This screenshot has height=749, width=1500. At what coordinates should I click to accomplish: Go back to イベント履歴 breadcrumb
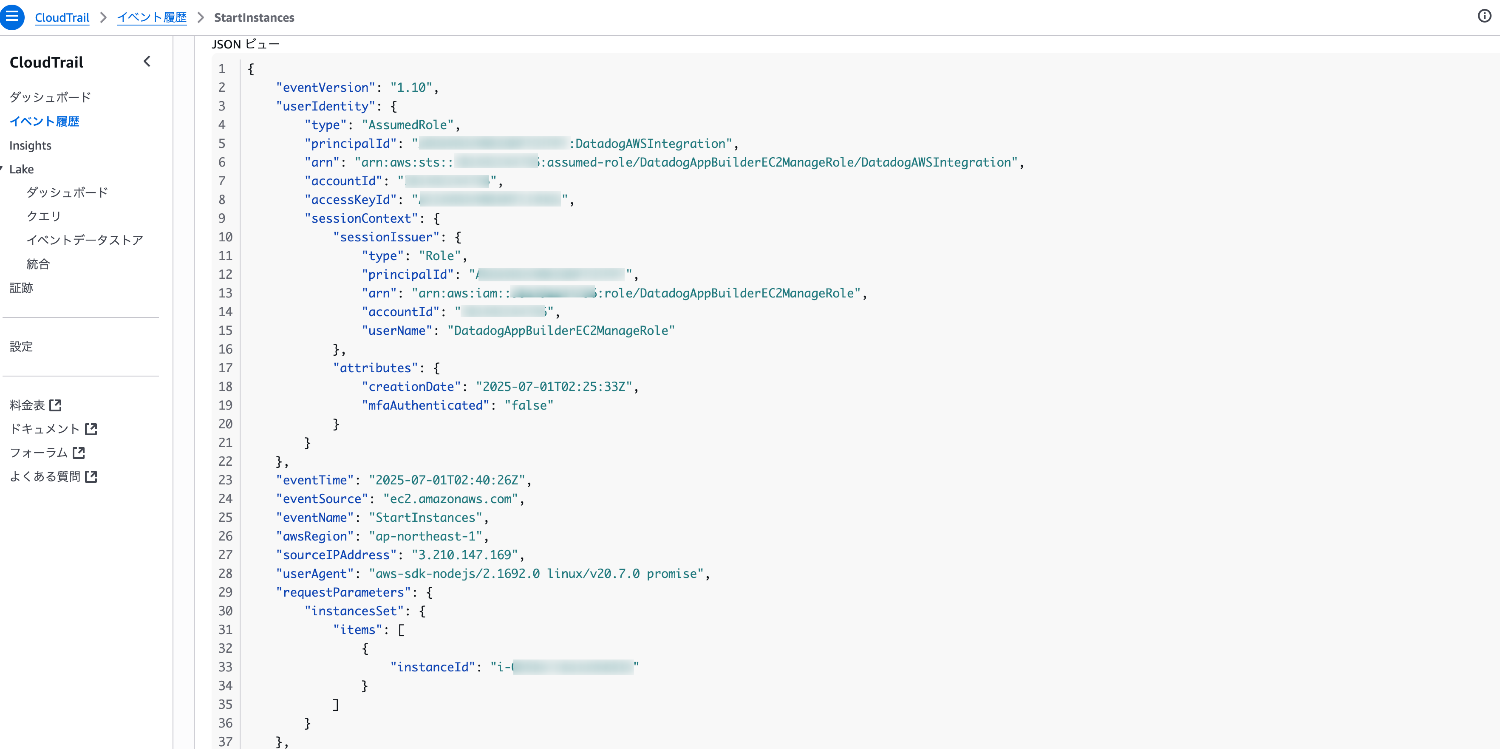tap(152, 18)
